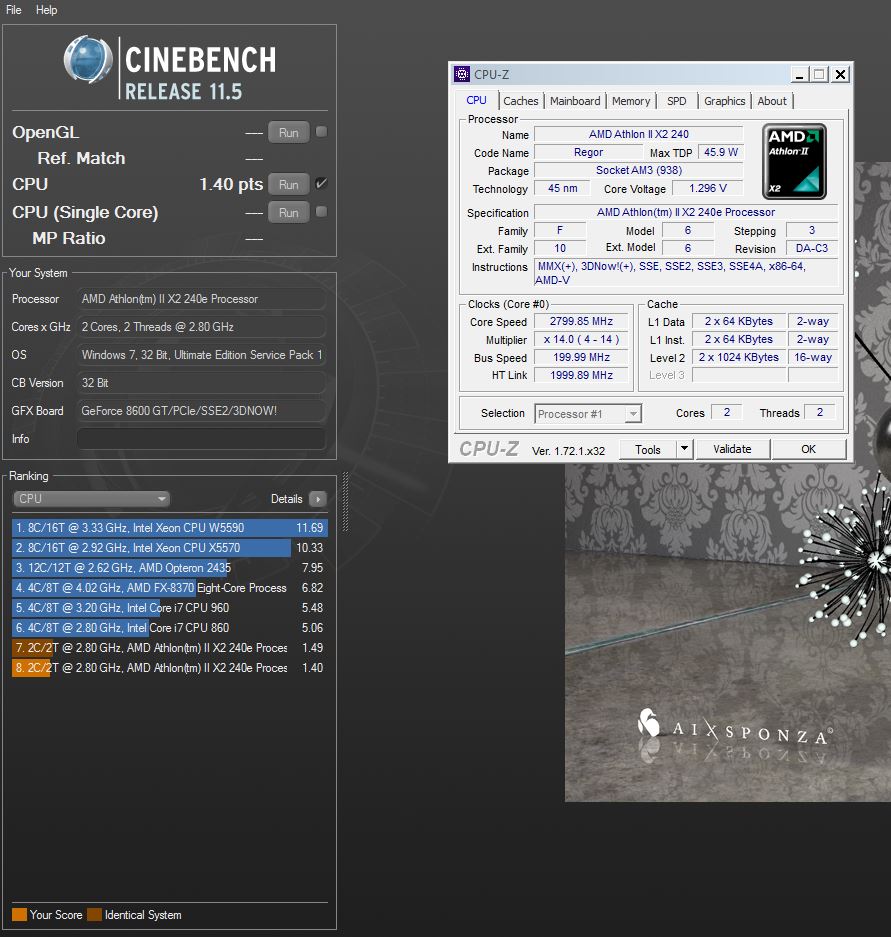Select ranking entry Intel Core i7 CPU 860

coord(170,627)
